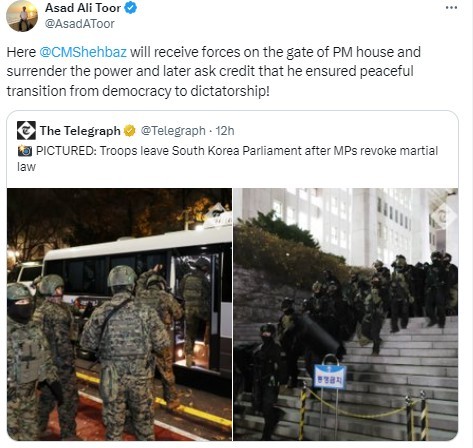Click the camera emoji before PICTURED

[x=25, y=151]
